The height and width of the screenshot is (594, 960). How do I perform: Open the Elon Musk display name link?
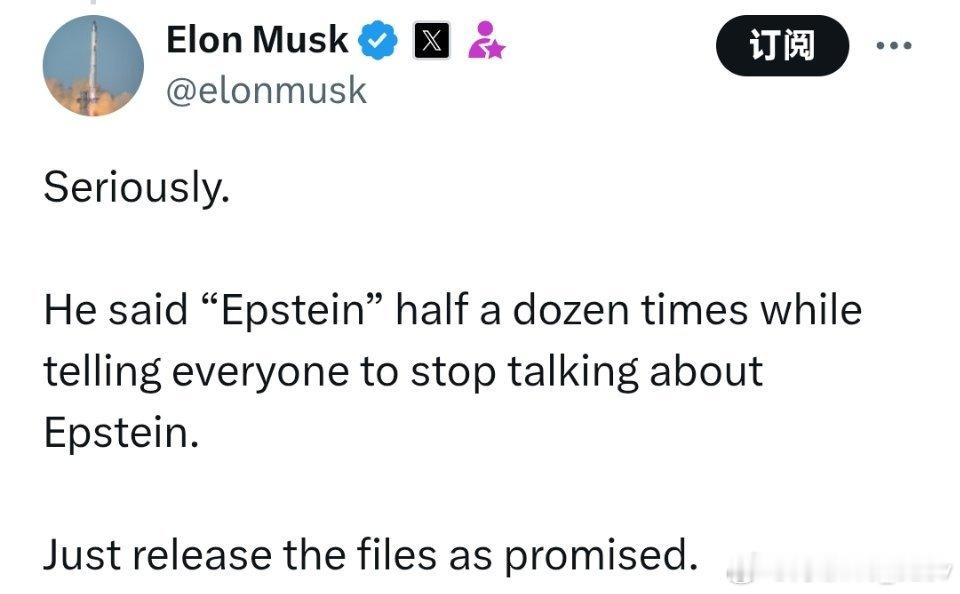coord(257,40)
